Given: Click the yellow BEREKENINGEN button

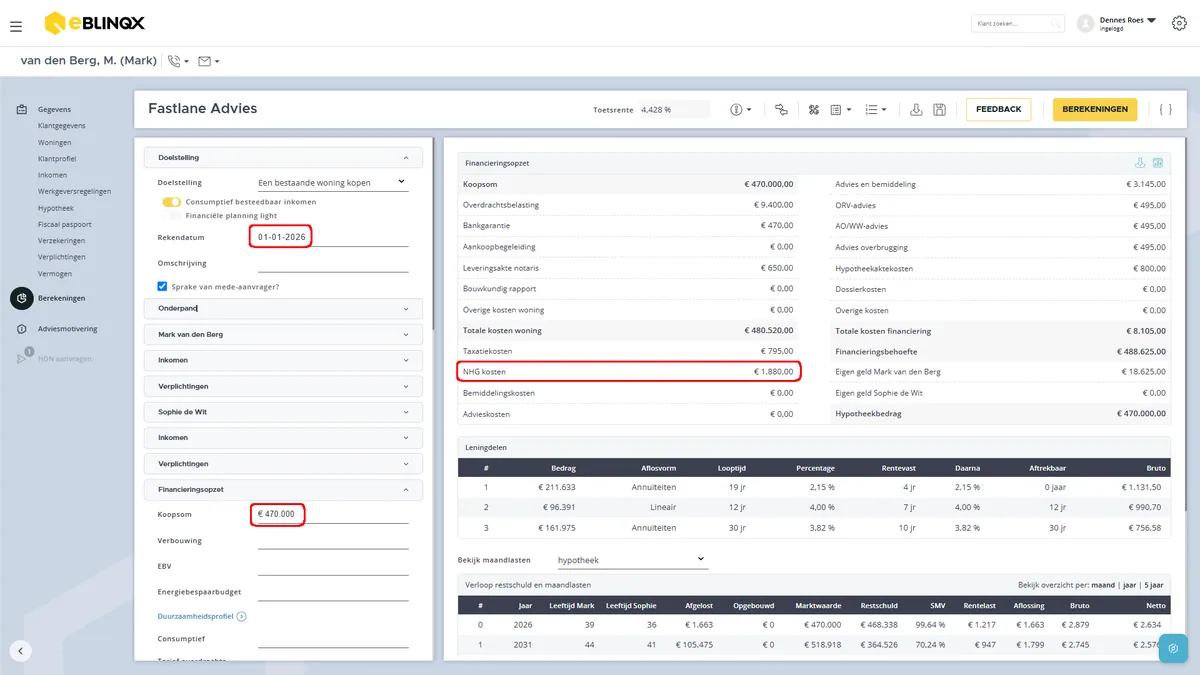Looking at the screenshot, I should point(1095,109).
